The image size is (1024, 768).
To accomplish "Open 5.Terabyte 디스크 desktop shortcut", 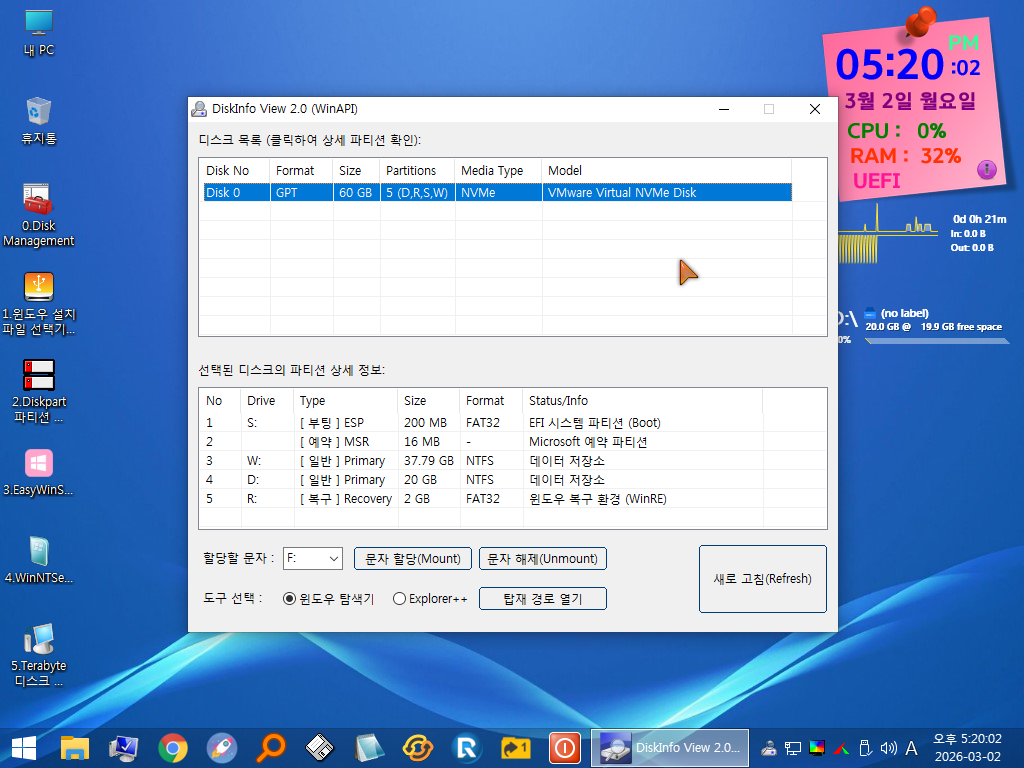I will click(x=39, y=655).
